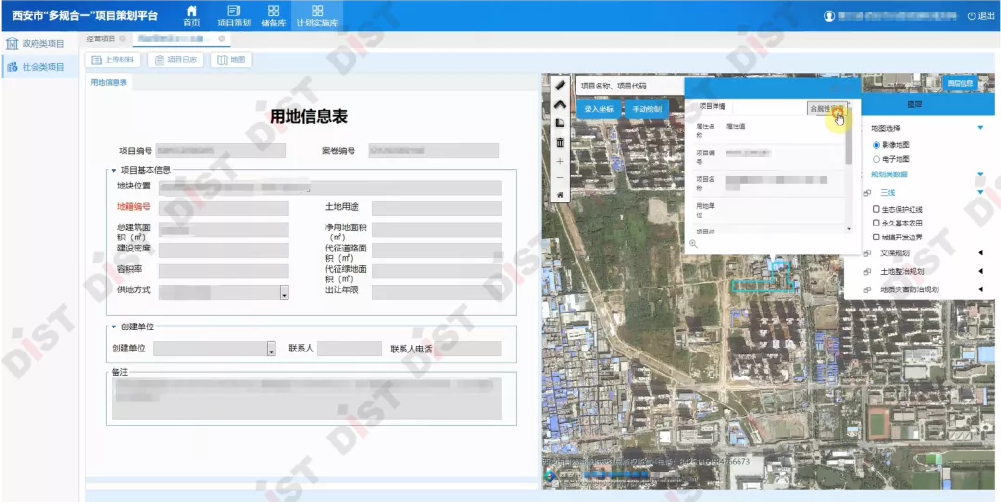Expand the 土地整治规划 layer group

click(980, 271)
